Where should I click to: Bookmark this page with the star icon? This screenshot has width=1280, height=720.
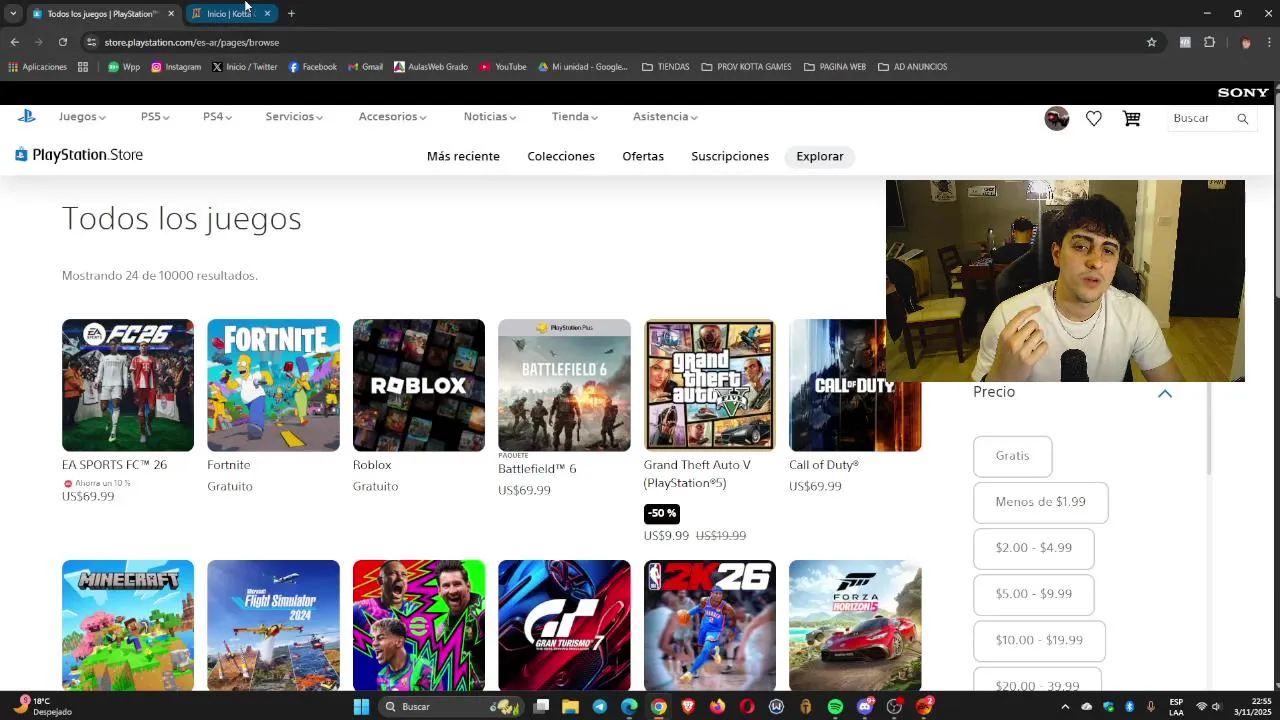(x=1151, y=42)
